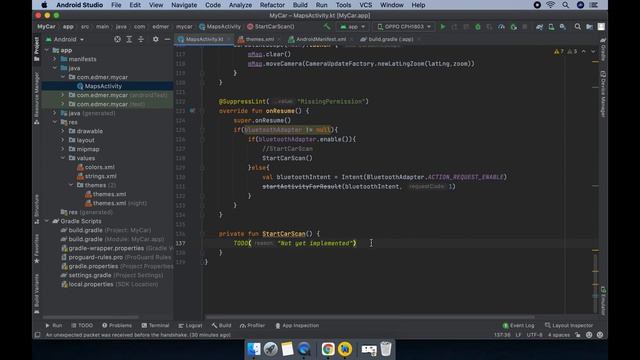
Task: Toggle read-only lock icon in status bar
Action: pyautogui.click(x=578, y=335)
